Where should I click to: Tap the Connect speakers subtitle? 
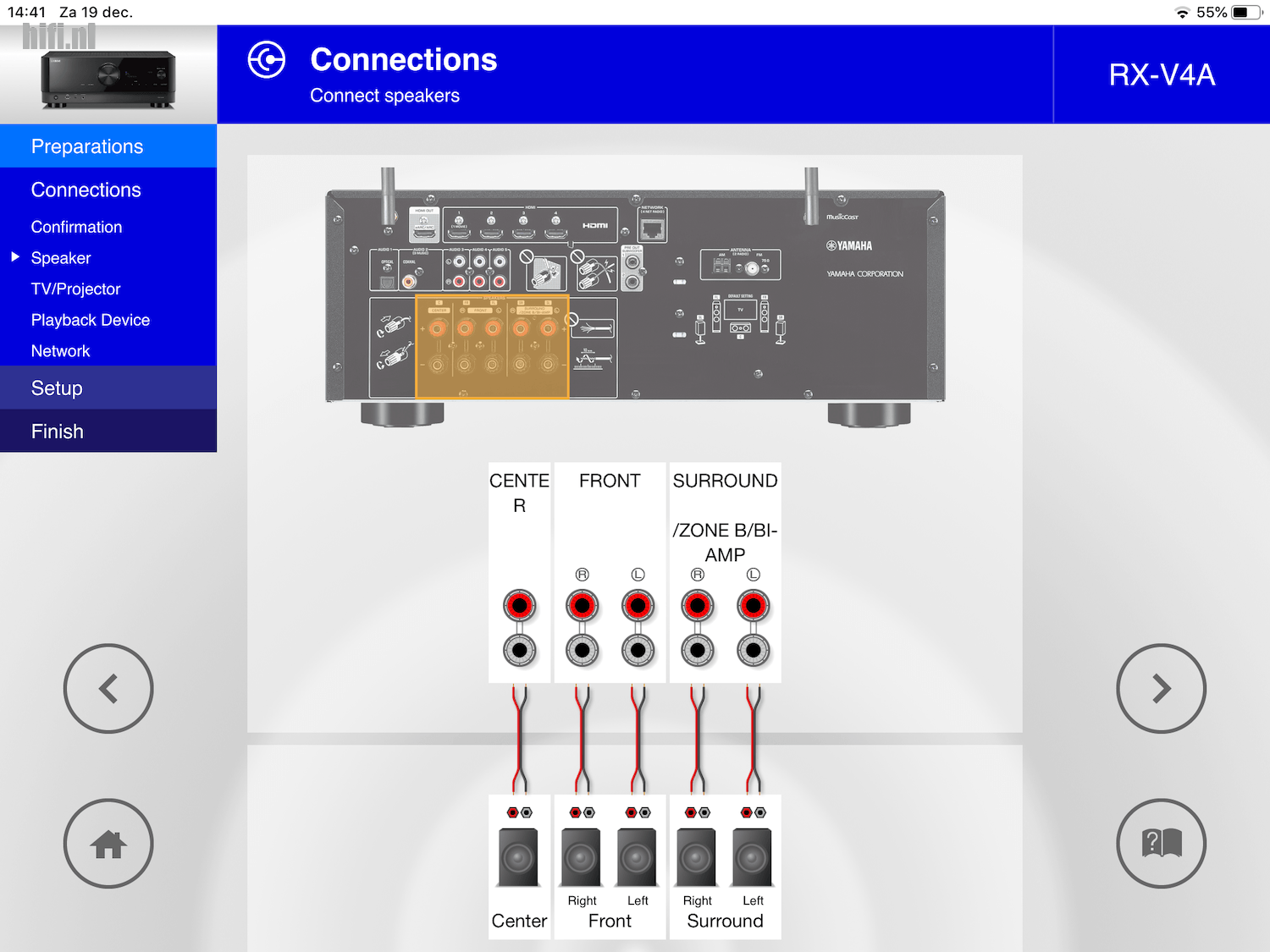(x=385, y=96)
